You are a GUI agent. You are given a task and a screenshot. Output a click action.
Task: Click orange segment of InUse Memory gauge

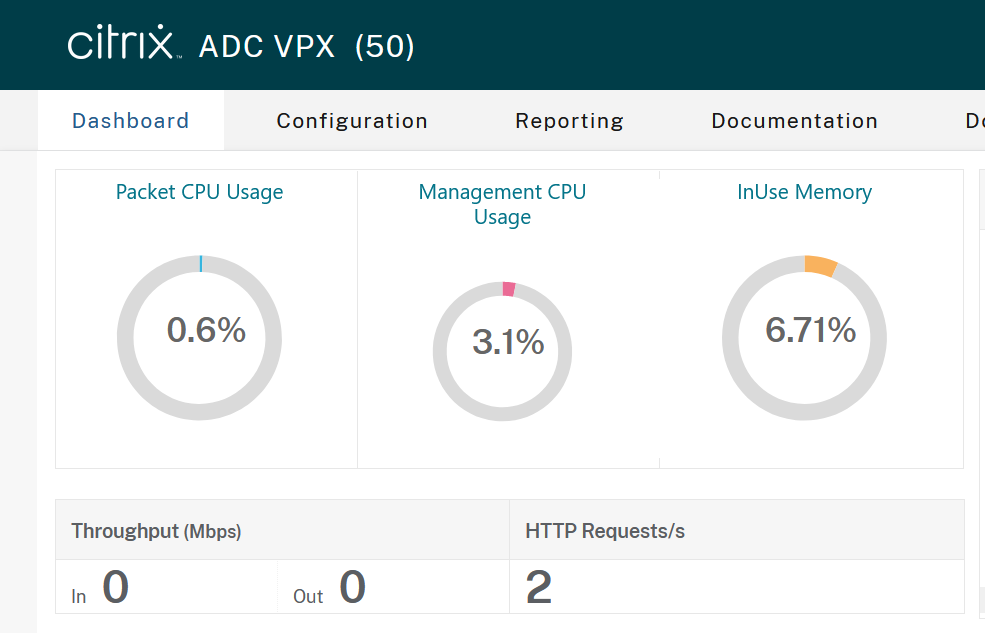[820, 266]
